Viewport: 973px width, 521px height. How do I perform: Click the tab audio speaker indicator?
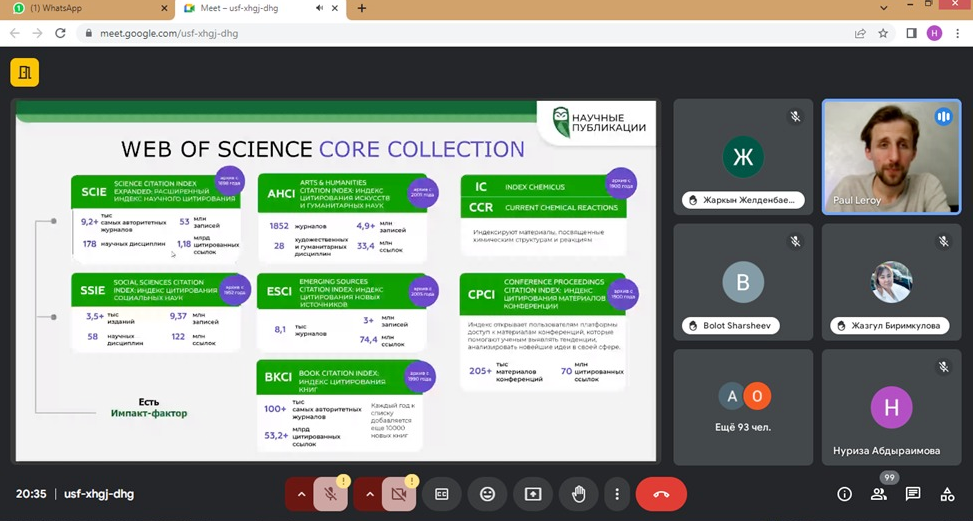click(x=320, y=9)
